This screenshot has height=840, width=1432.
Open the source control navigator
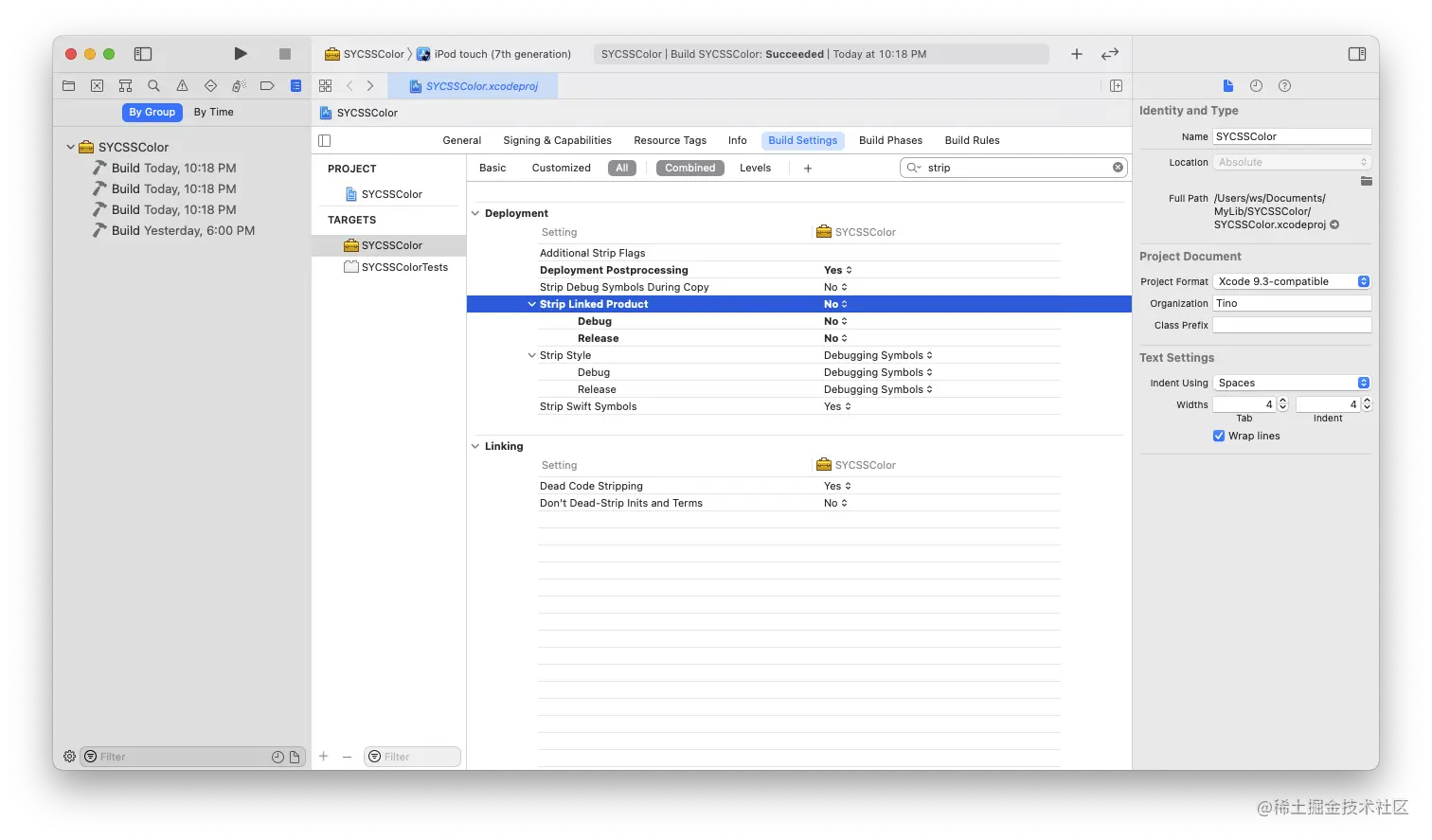tap(97, 85)
